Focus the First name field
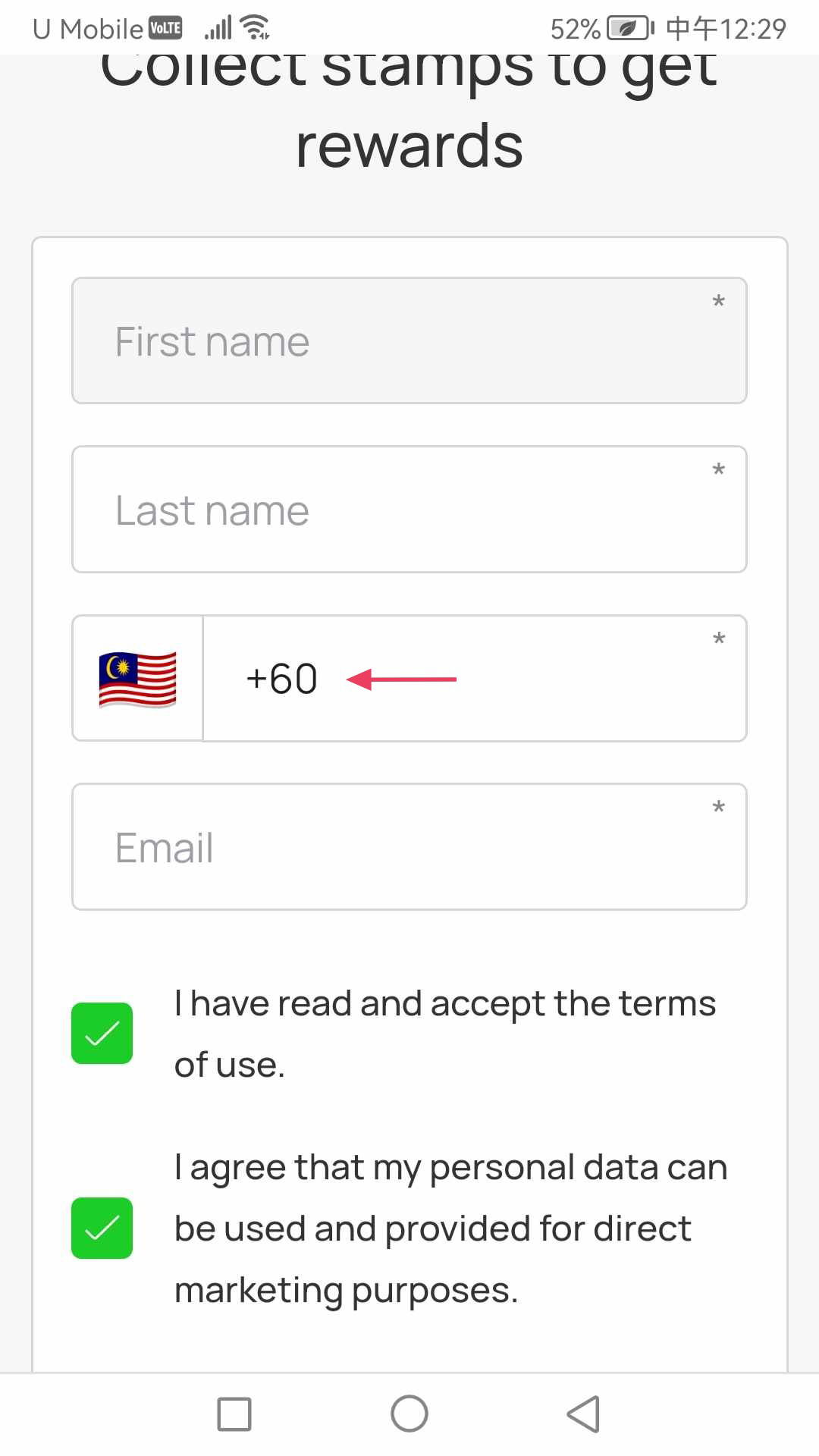The image size is (819, 1456). coord(409,340)
